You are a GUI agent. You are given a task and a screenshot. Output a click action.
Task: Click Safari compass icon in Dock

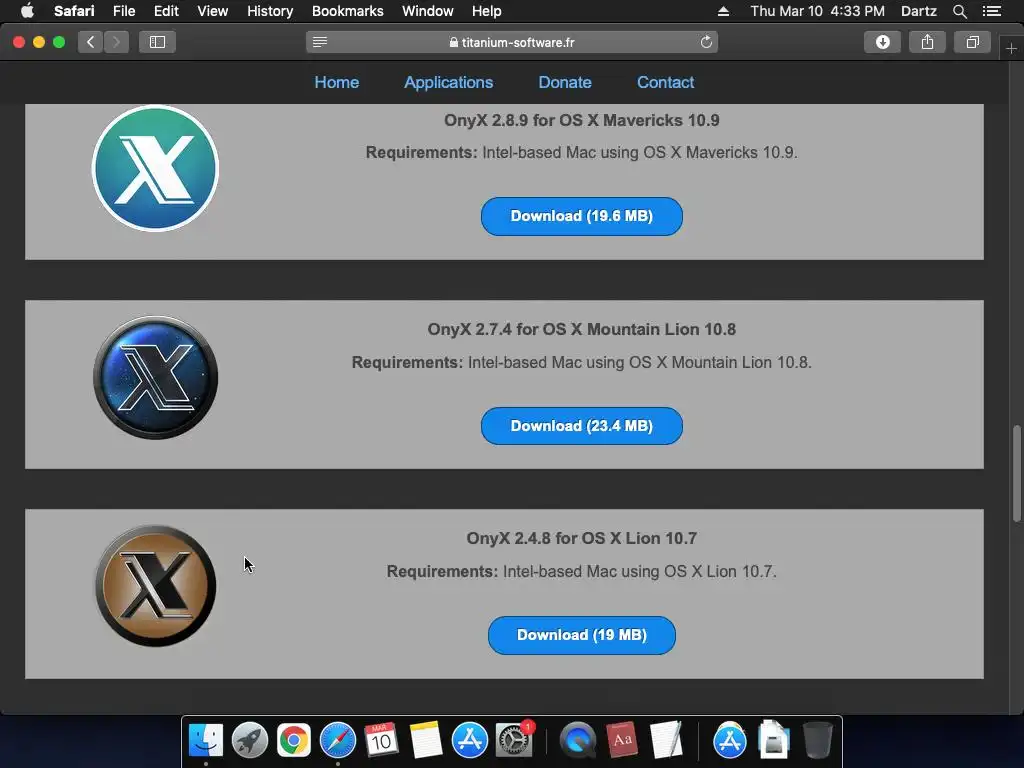[x=338, y=740]
